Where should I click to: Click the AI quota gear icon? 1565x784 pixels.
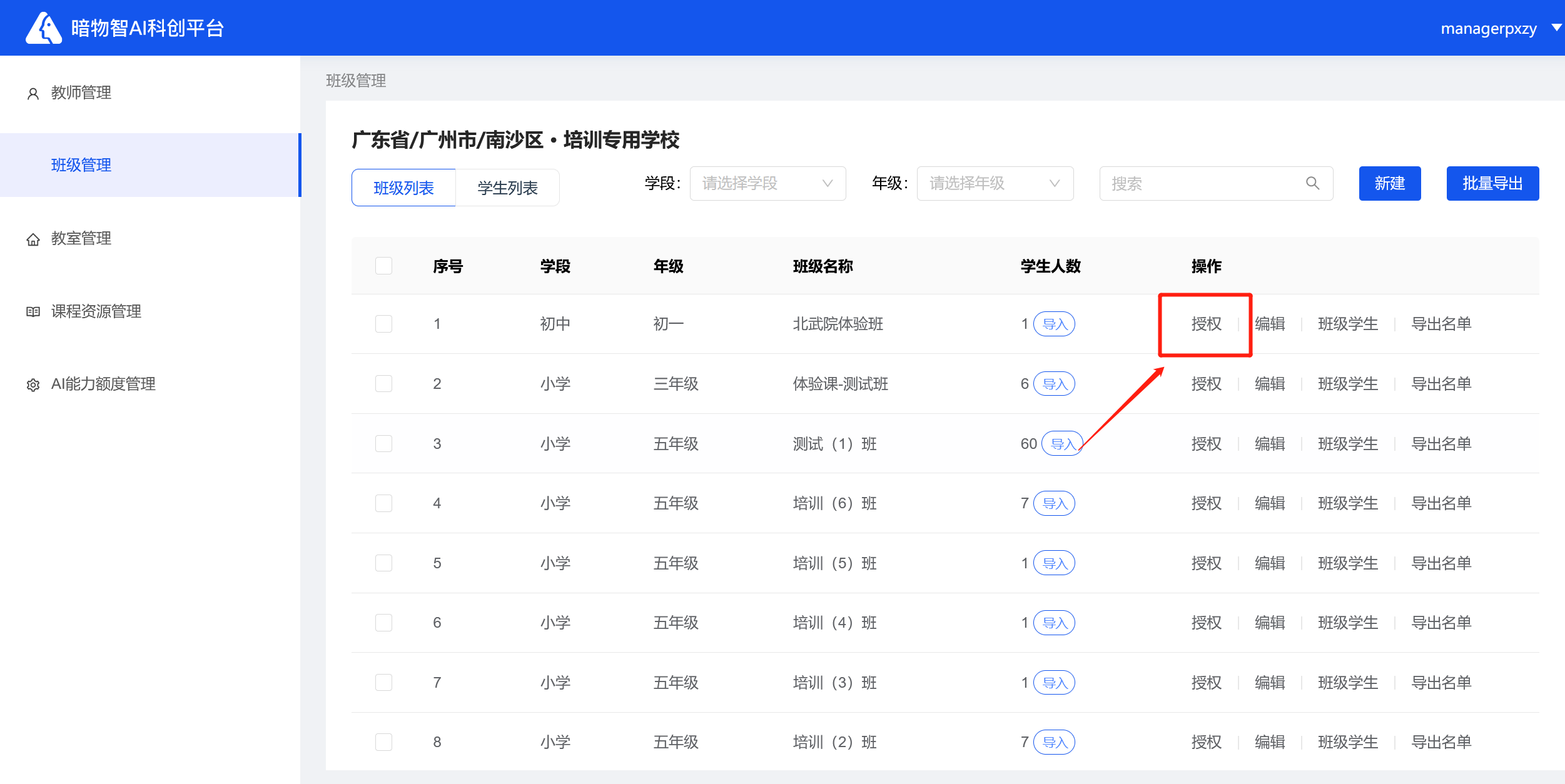point(33,385)
